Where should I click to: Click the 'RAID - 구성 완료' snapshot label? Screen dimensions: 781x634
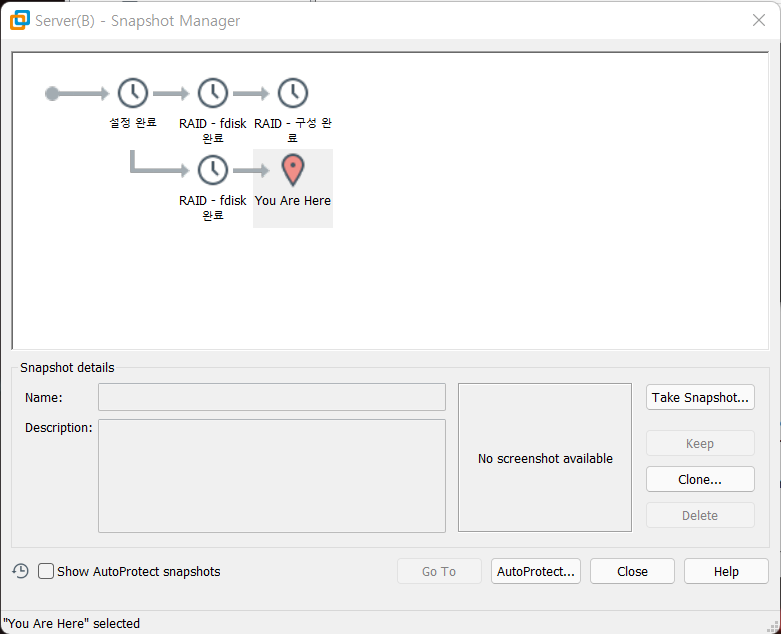pyautogui.click(x=293, y=130)
